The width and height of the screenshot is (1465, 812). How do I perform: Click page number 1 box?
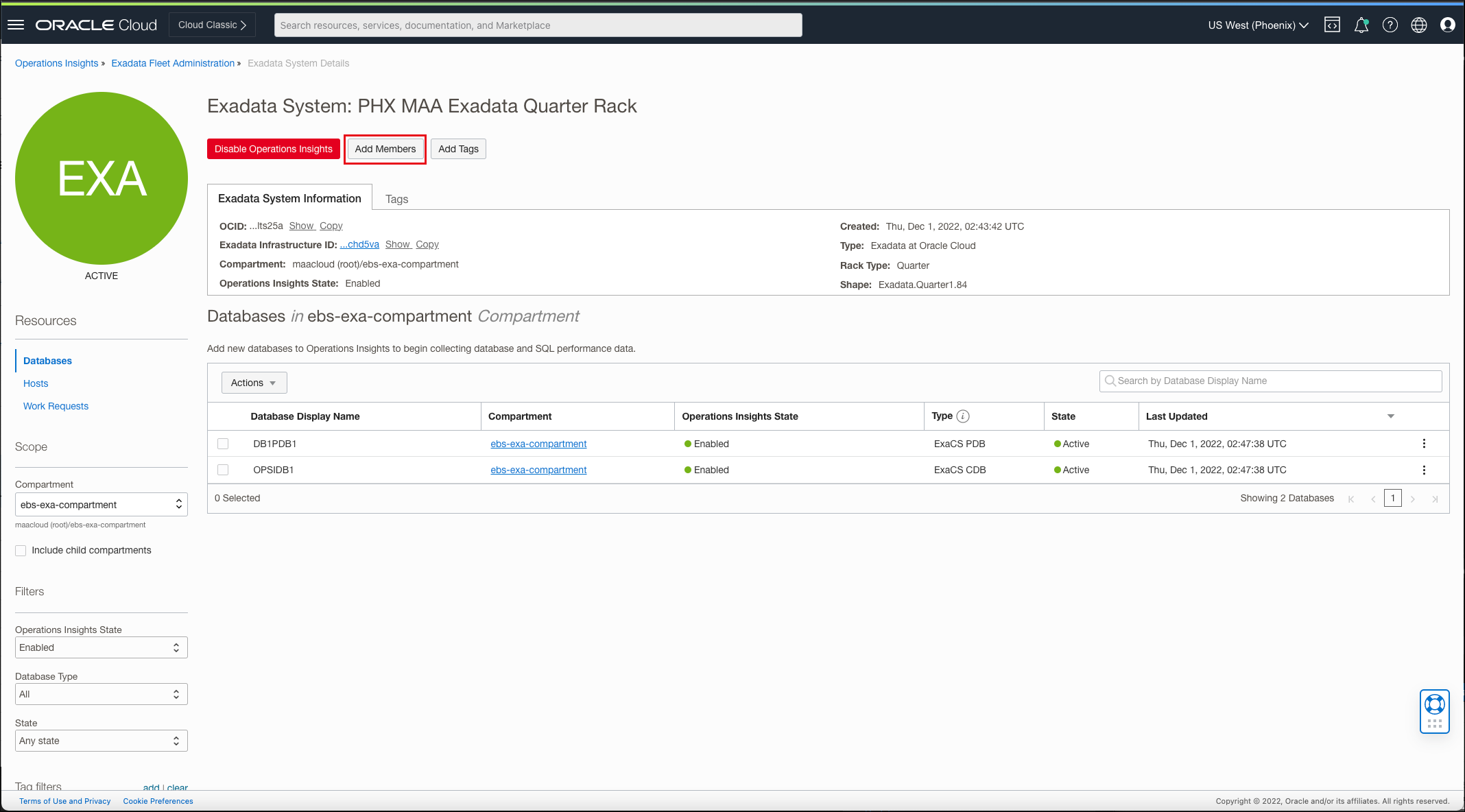coord(1392,498)
